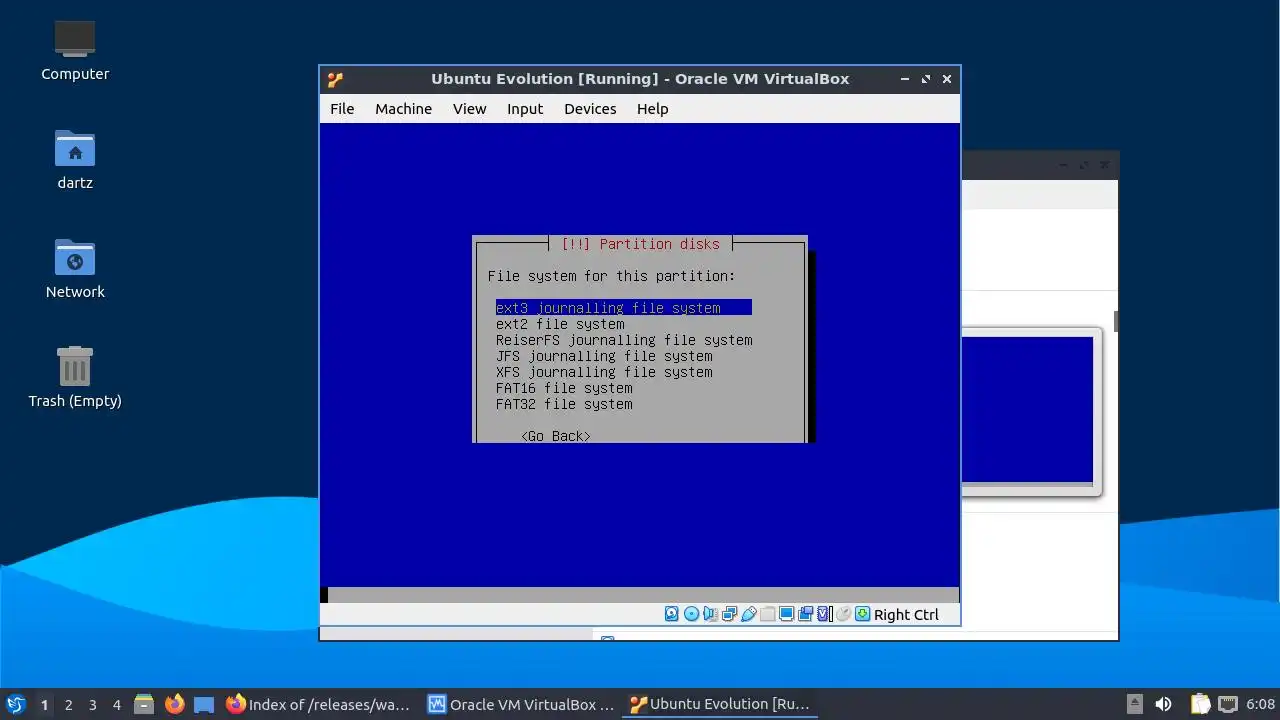This screenshot has width=1280, height=720.
Task: Click the wired network tray icon
Action: pyautogui.click(x=1228, y=704)
